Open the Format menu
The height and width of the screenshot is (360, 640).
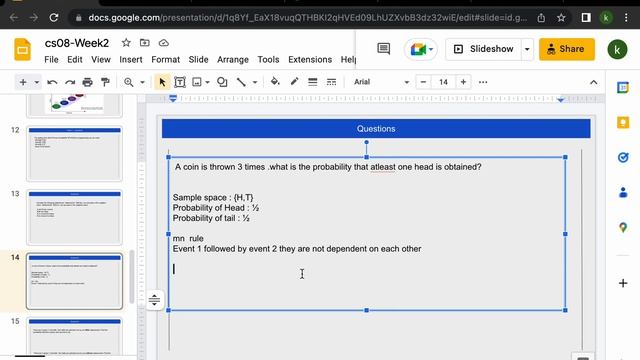click(165, 60)
